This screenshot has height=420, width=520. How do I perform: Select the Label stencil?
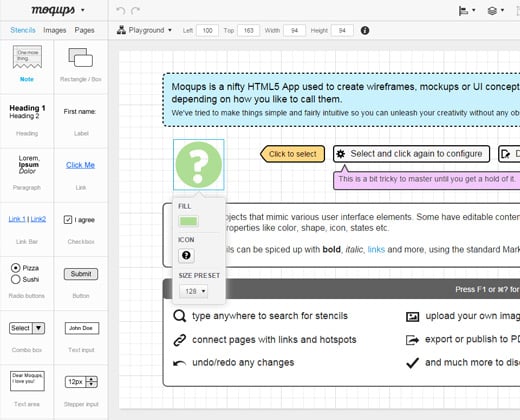tap(81, 120)
